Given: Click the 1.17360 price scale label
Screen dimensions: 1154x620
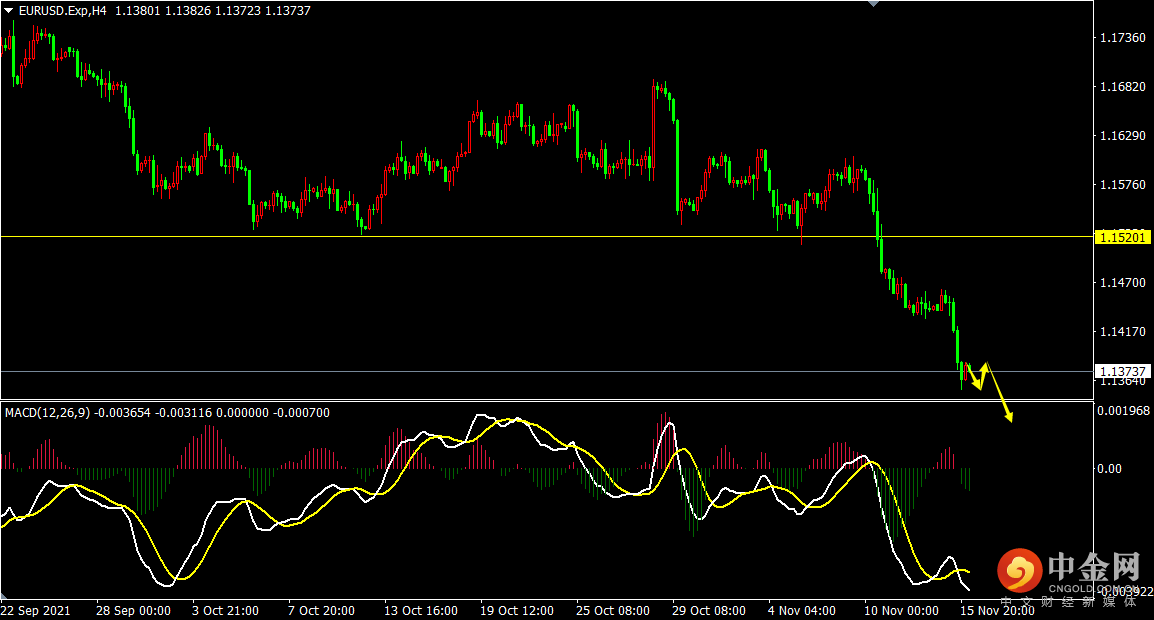Looking at the screenshot, I should (x=1122, y=38).
